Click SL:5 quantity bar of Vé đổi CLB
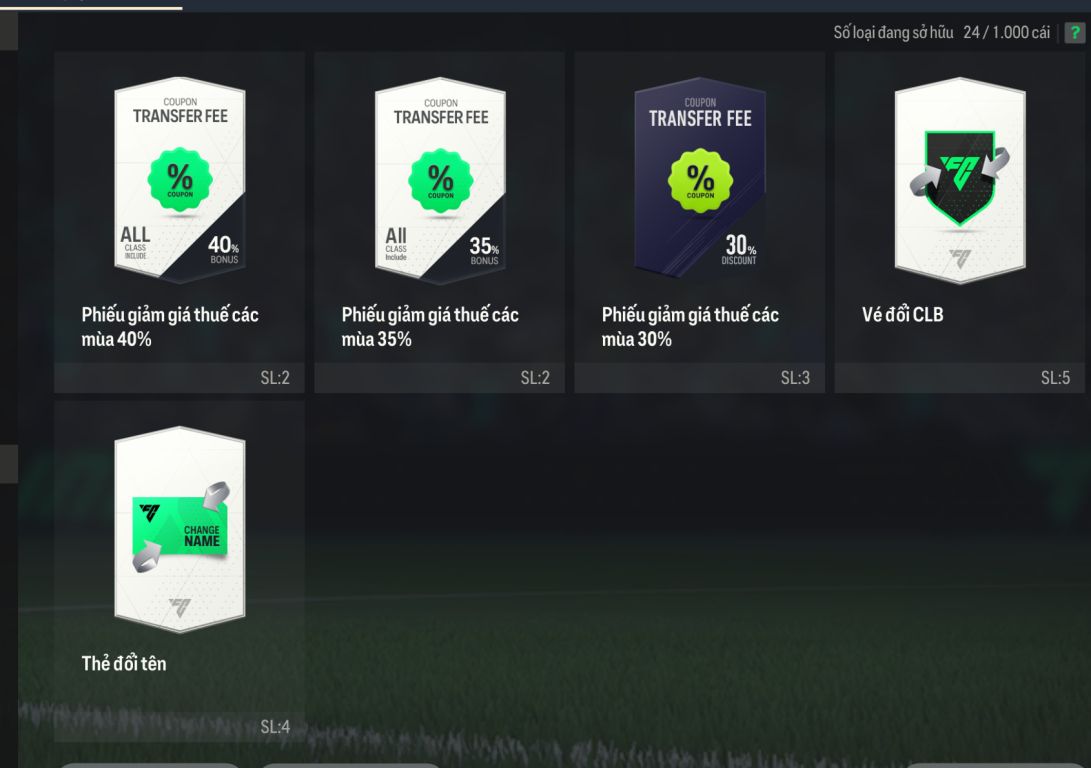 click(959, 378)
